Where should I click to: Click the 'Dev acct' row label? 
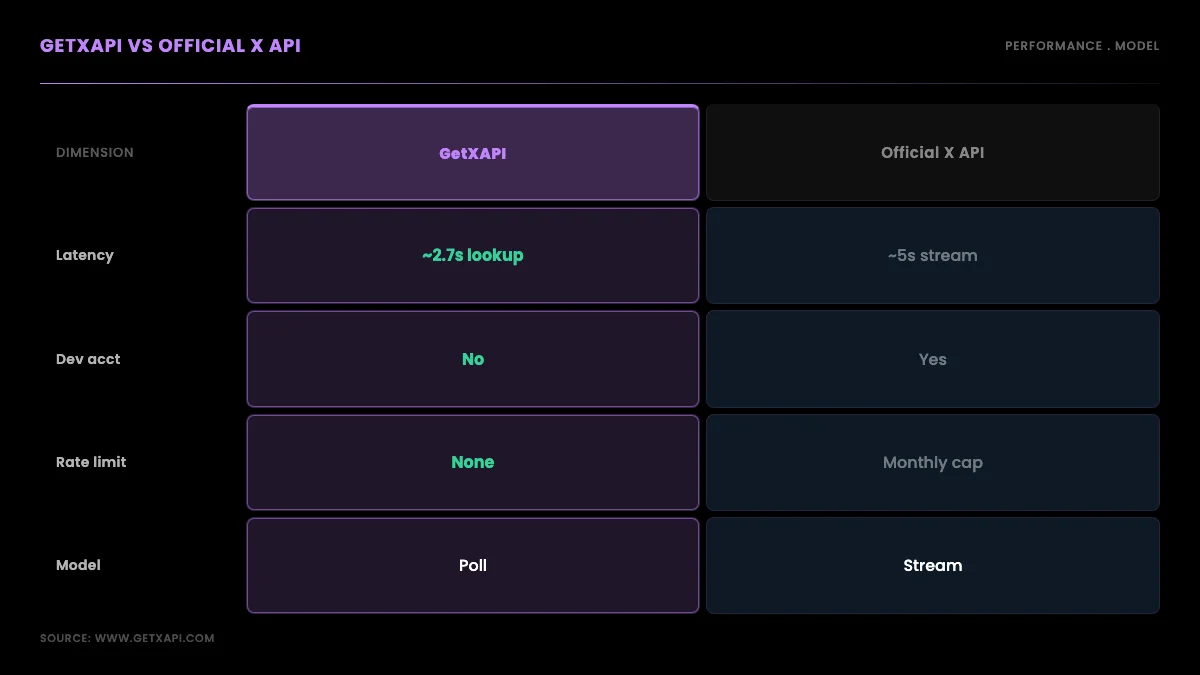[88, 359]
